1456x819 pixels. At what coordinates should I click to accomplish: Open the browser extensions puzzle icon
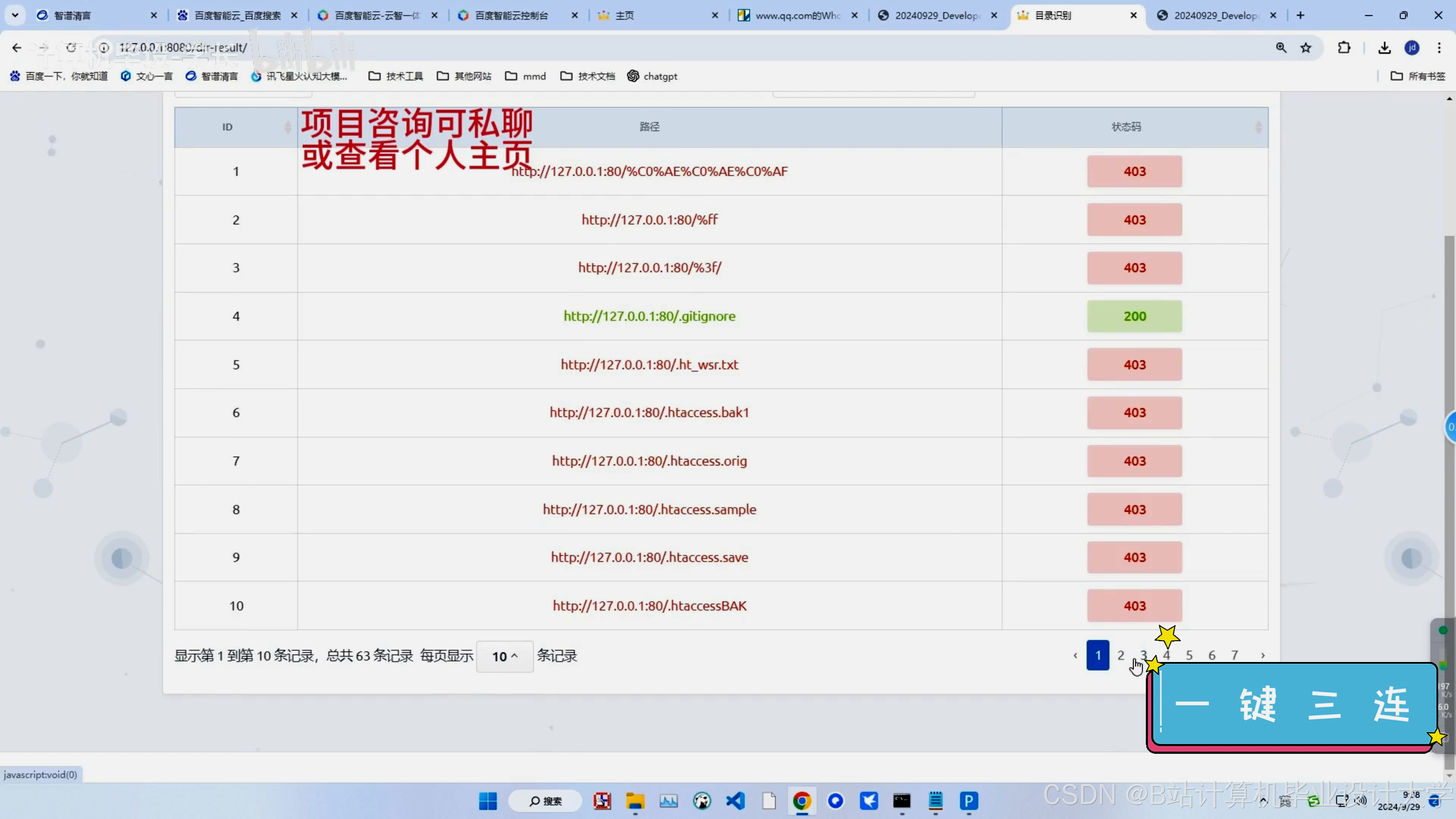[x=1344, y=48]
